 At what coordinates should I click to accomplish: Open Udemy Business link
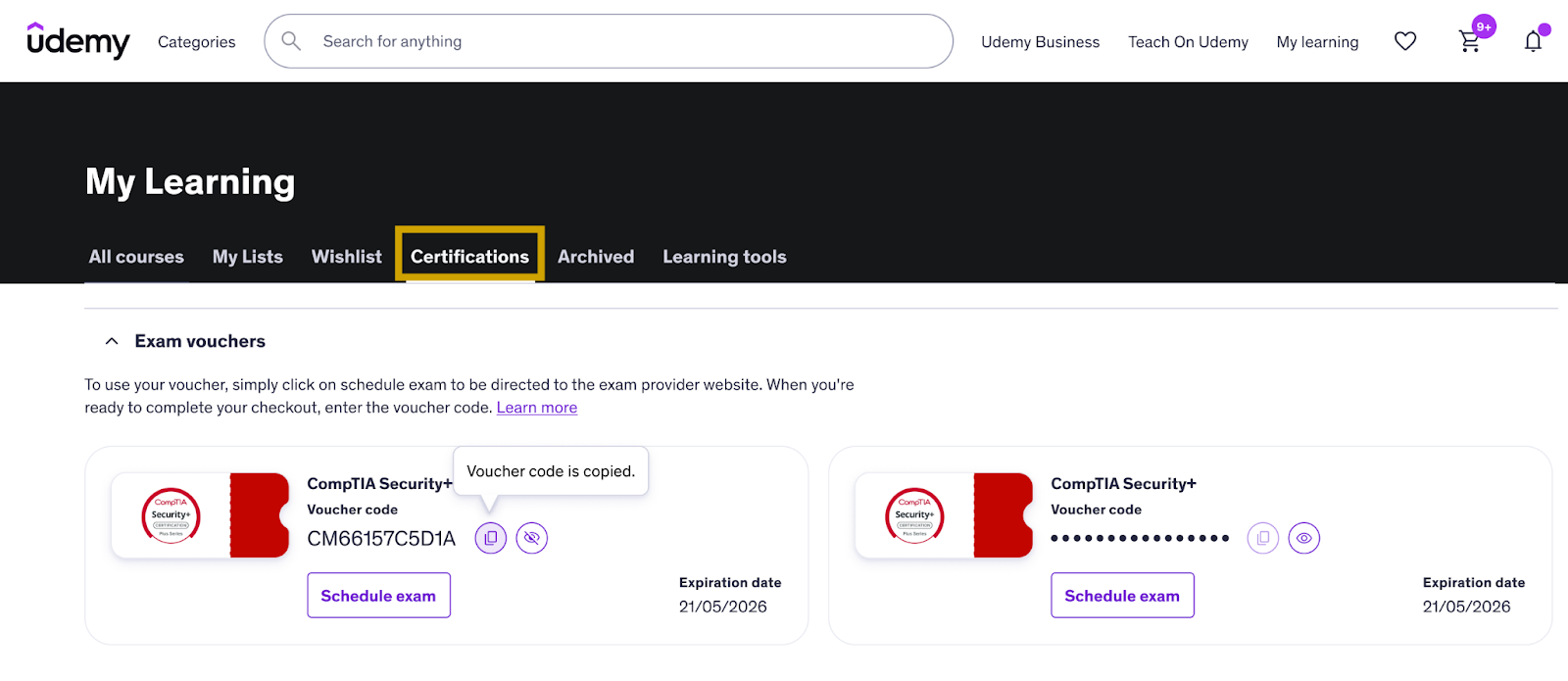1041,42
